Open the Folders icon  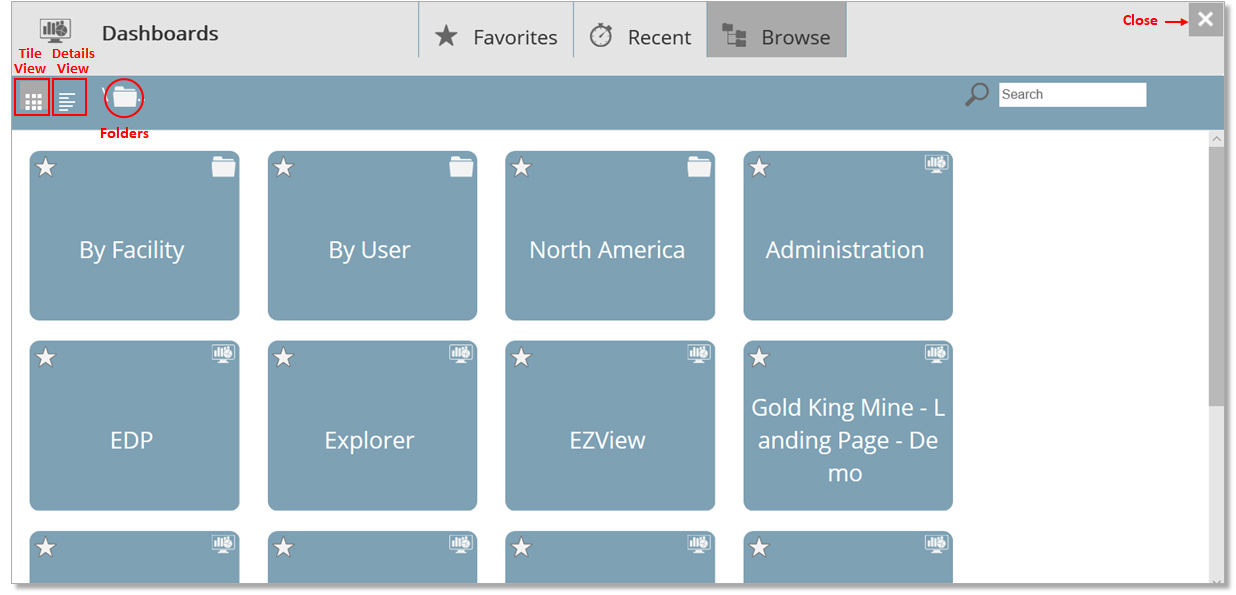click(x=123, y=96)
